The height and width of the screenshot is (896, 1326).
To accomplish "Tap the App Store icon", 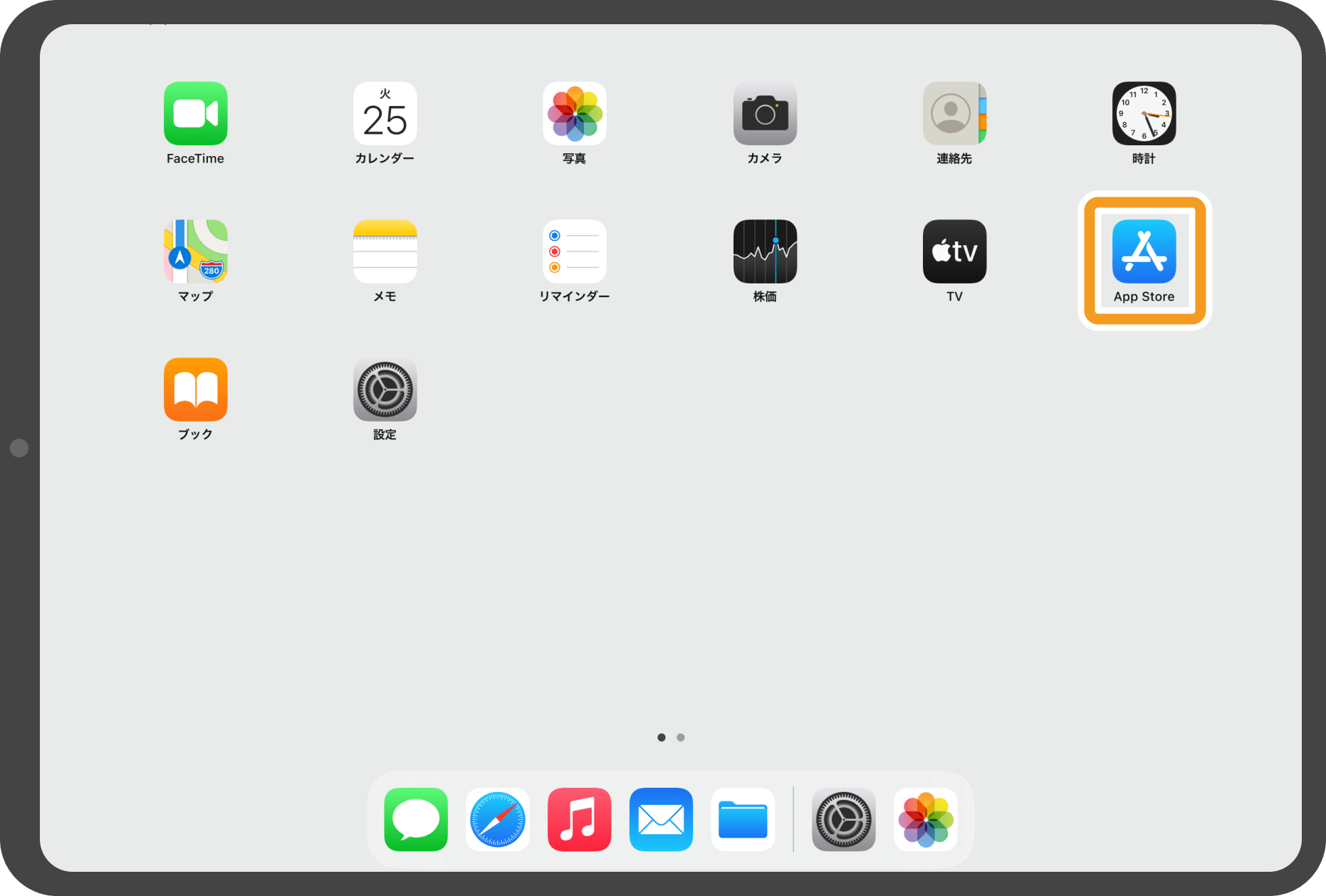I will [x=1144, y=251].
